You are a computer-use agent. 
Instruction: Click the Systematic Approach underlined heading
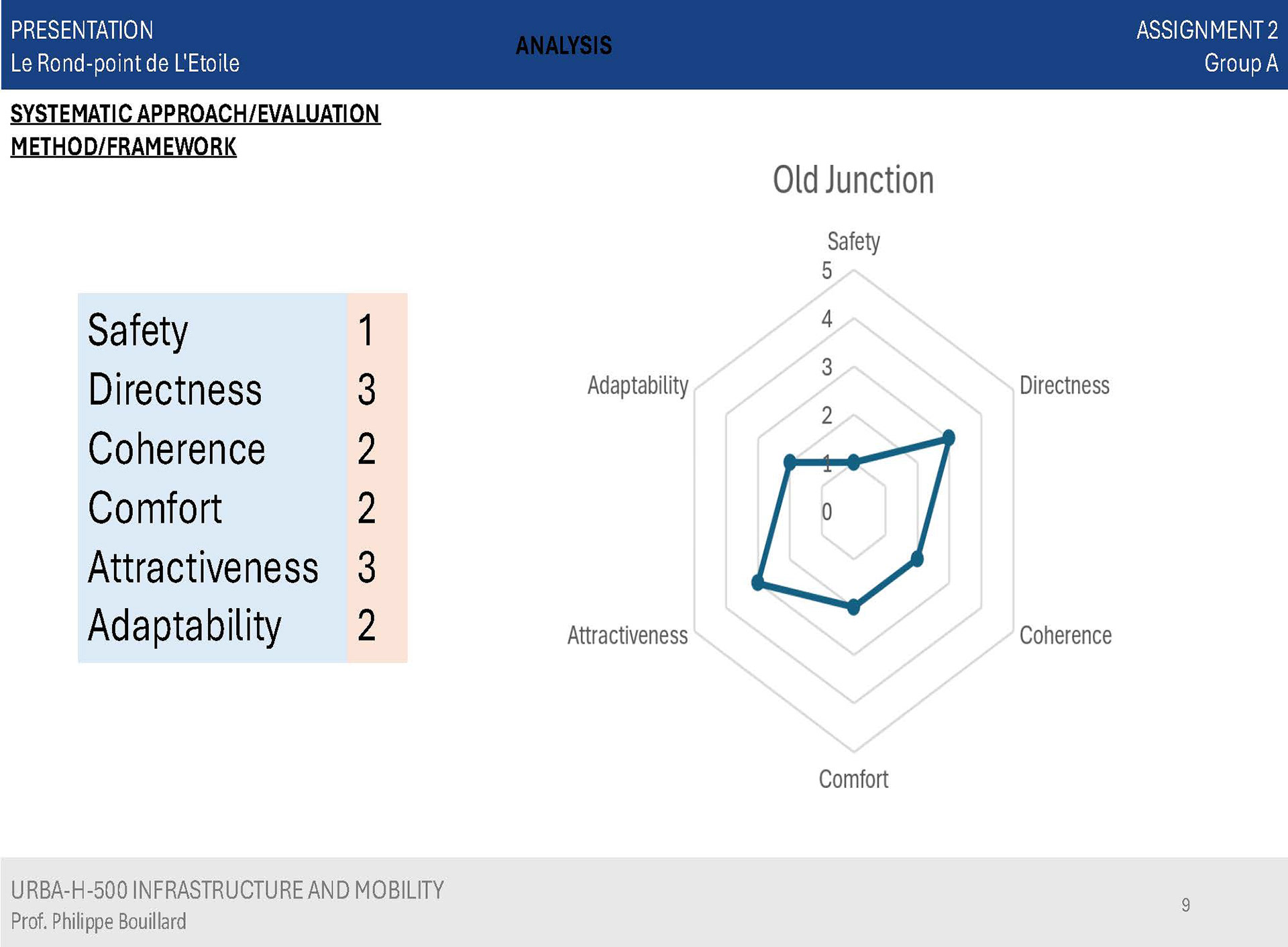click(195, 114)
